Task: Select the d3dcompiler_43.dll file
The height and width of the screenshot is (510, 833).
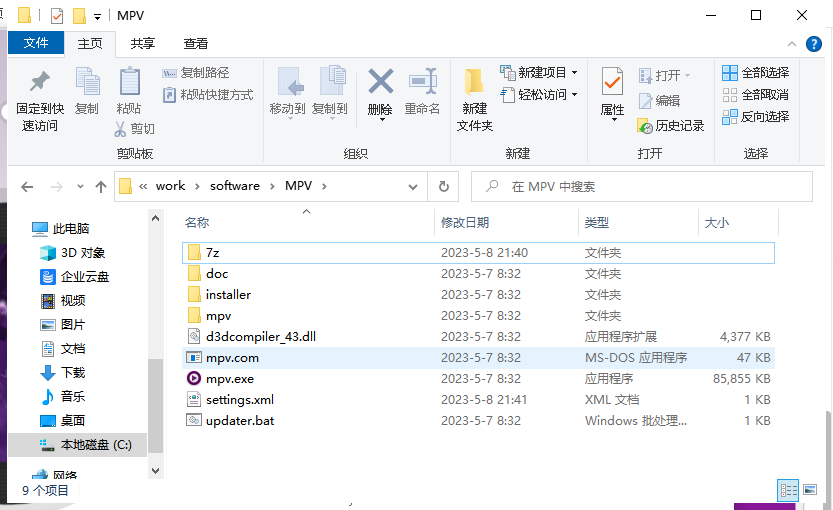Action: [478, 337]
